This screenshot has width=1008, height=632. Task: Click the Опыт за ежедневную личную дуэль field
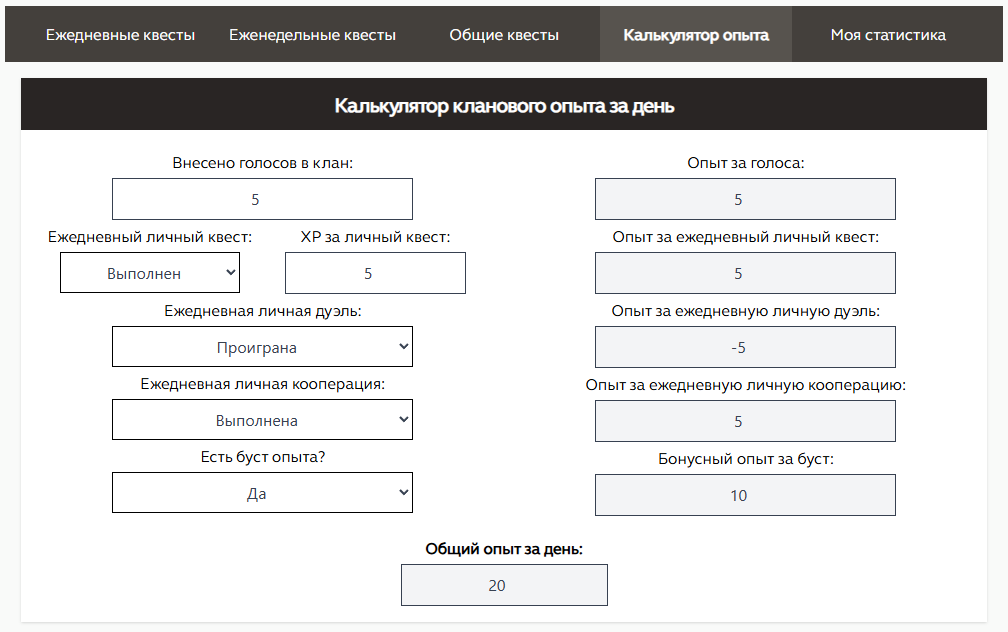(x=745, y=347)
